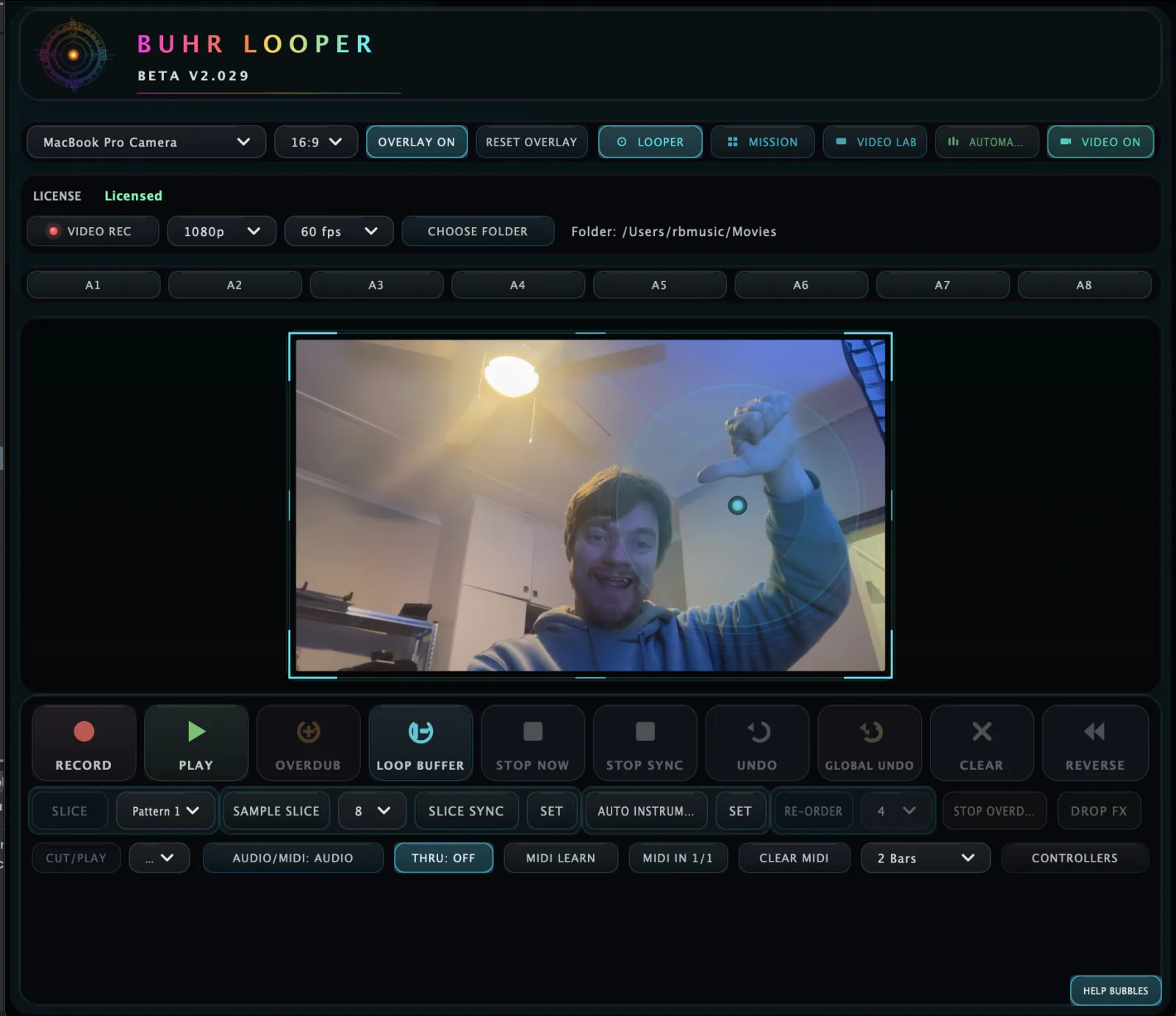Click the Licensed status text
This screenshot has width=1176, height=1016.
click(x=133, y=196)
